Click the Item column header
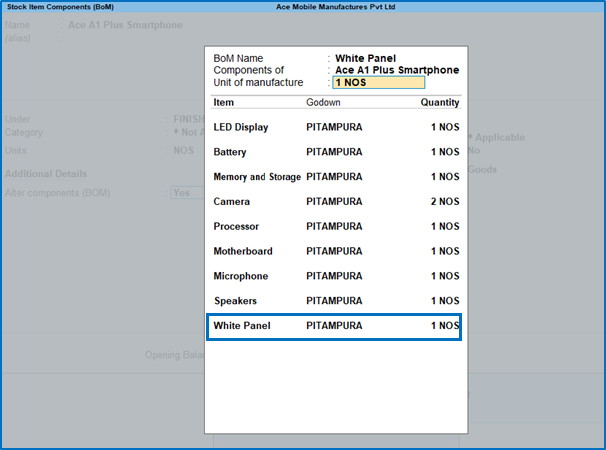The width and height of the screenshot is (606, 450). point(224,103)
